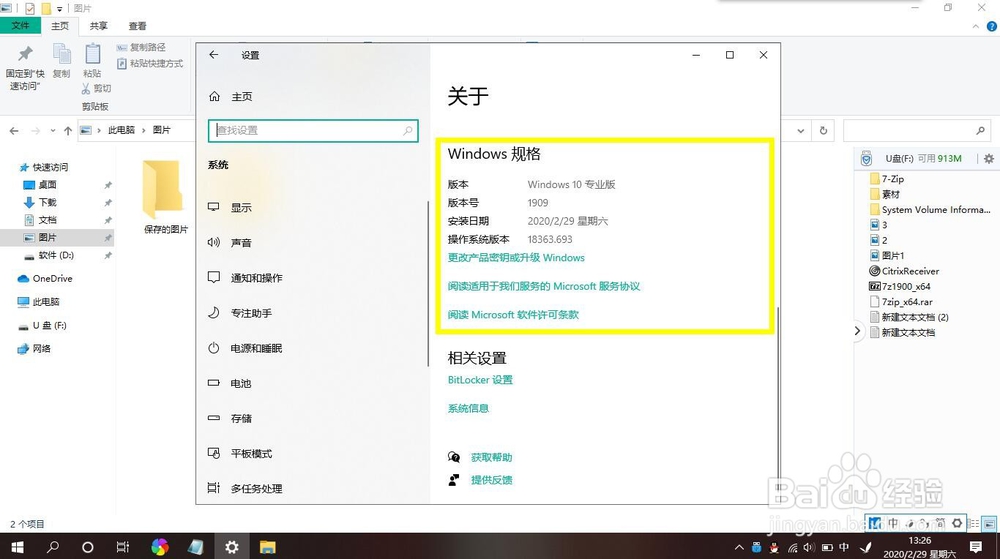The image size is (1000, 559).
Task: Show hidden system tray icons
Action: click(739, 547)
